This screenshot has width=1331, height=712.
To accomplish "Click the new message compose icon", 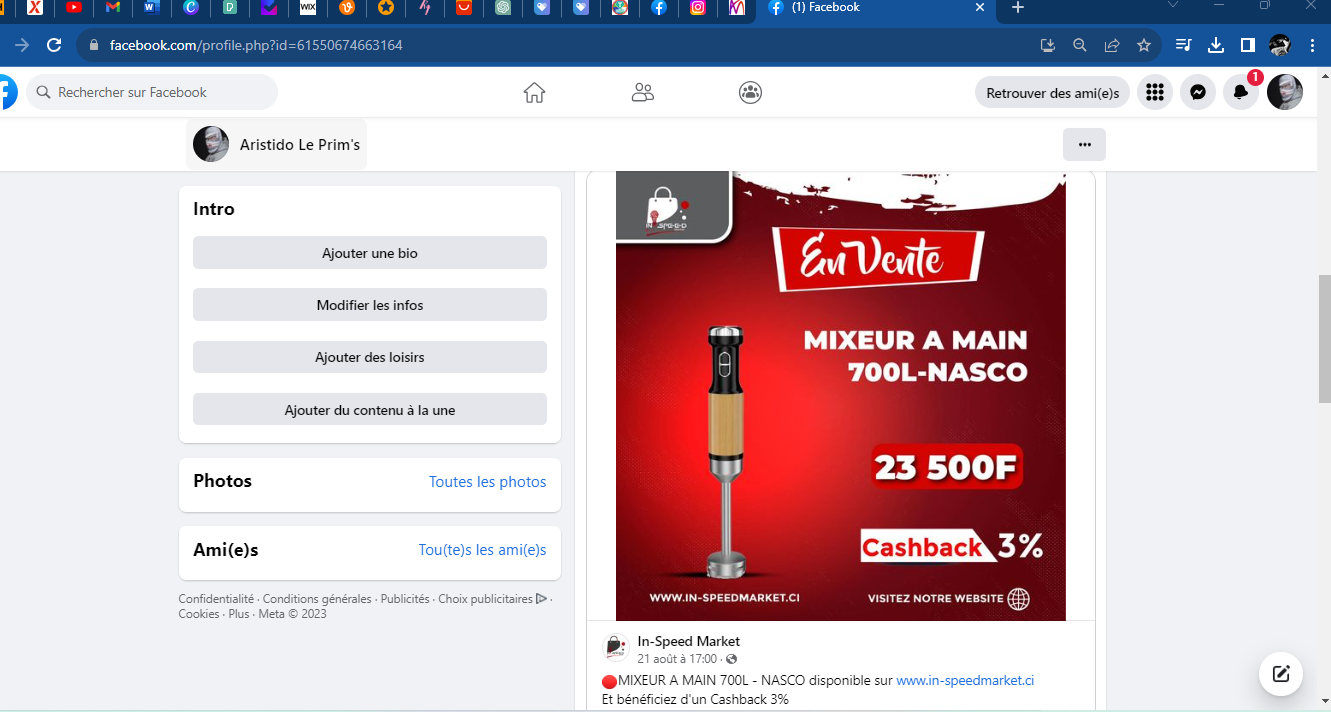I will (1281, 673).
